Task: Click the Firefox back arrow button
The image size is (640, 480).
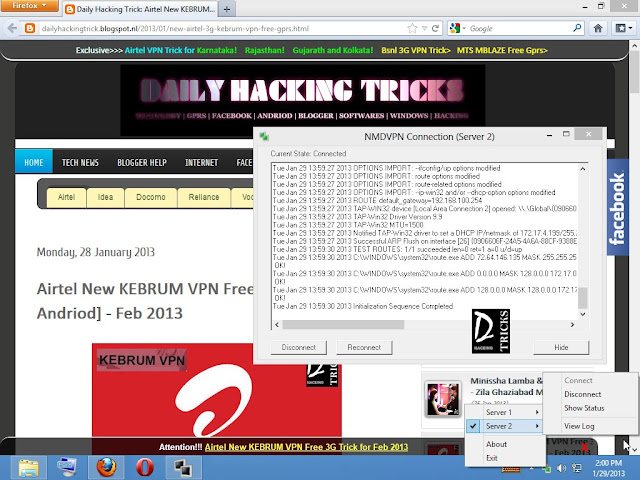Action: pos(12,28)
